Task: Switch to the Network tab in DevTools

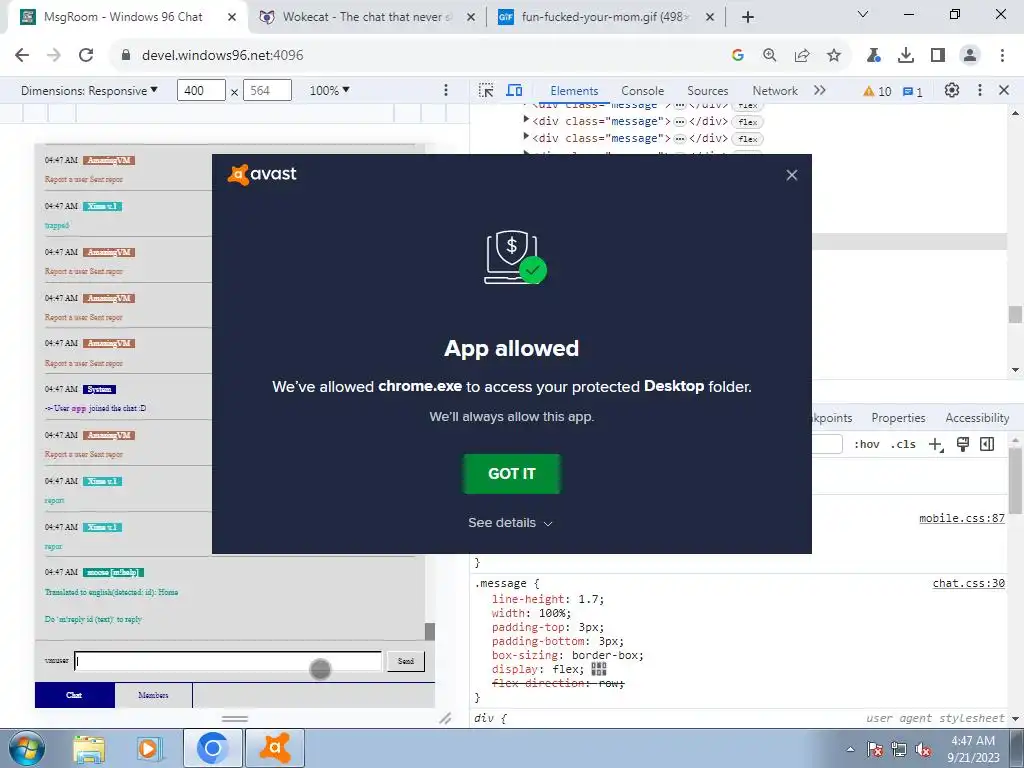Action: pyautogui.click(x=775, y=91)
